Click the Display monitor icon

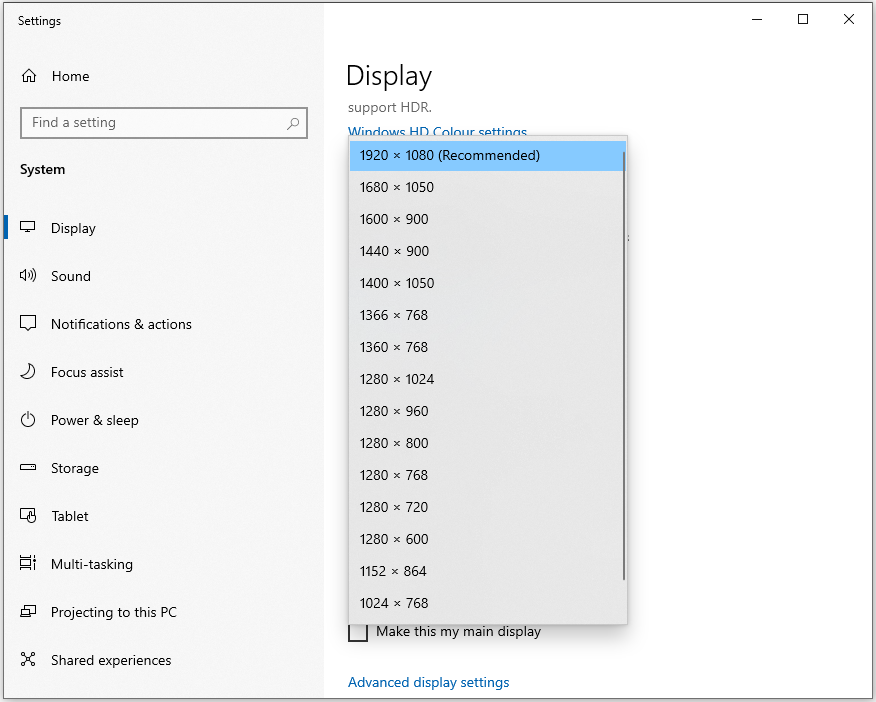point(28,227)
